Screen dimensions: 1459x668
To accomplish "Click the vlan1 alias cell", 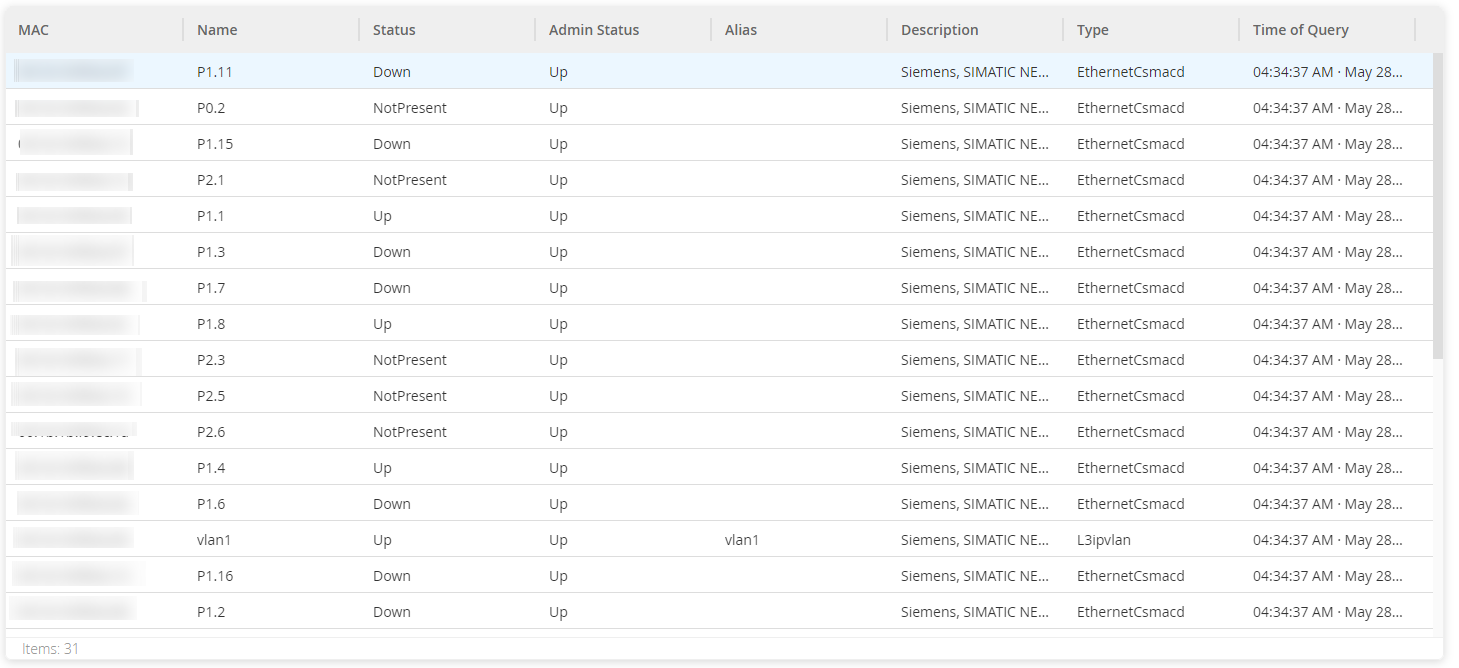I will click(x=742, y=540).
